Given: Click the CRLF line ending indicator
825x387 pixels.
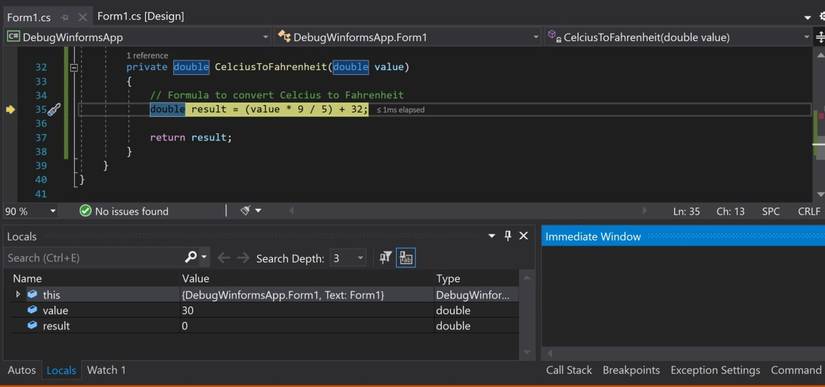Looking at the screenshot, I should [x=809, y=211].
